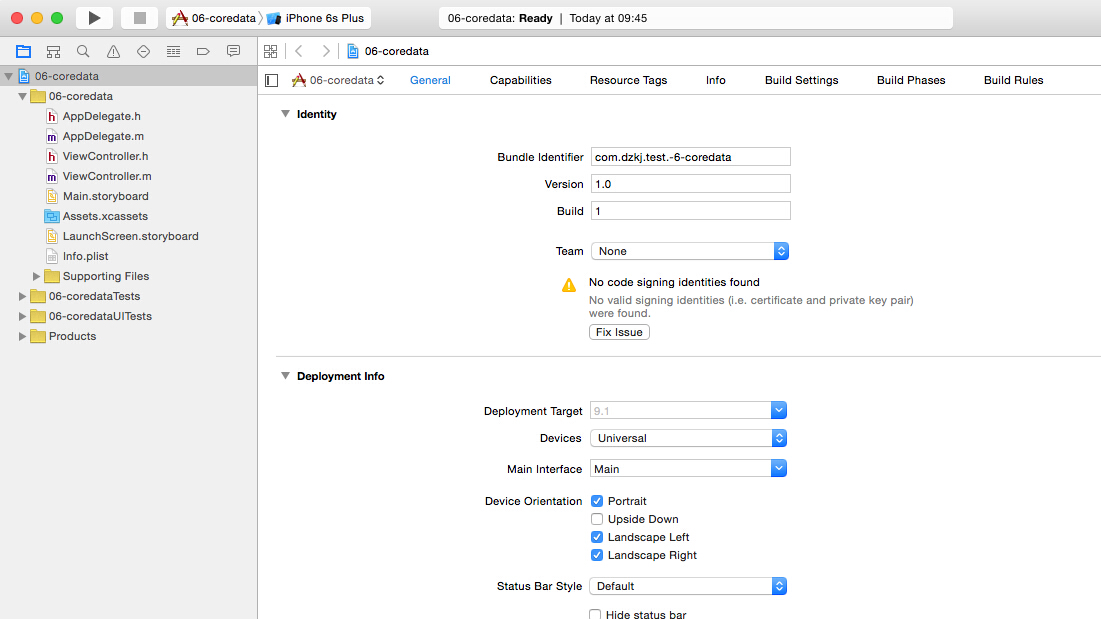Switch to the Resource Tags tab
The width and height of the screenshot is (1101, 619).
(628, 80)
